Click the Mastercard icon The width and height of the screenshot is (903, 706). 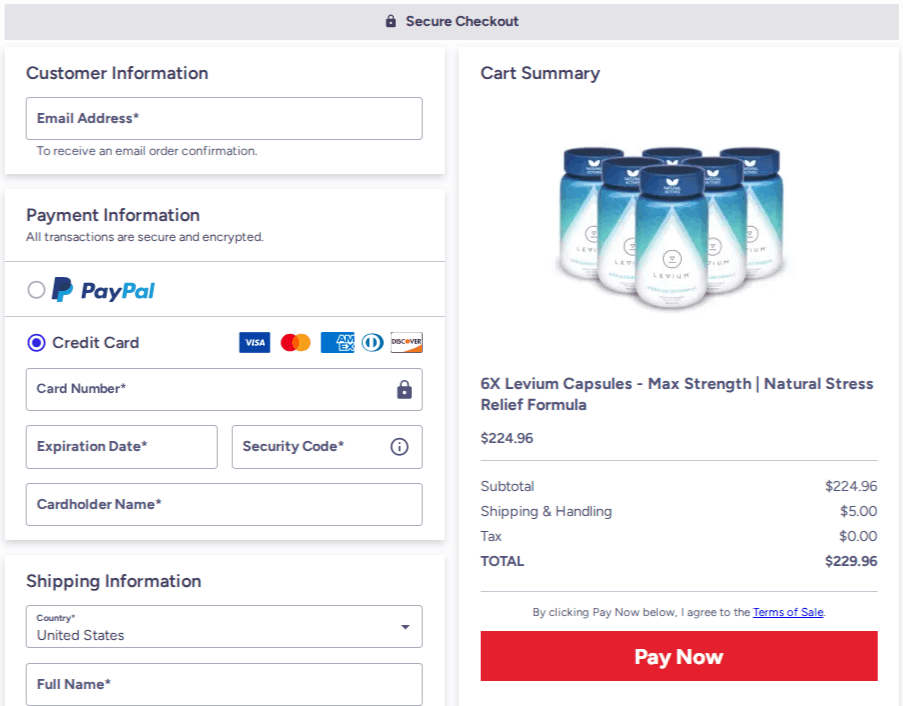pos(294,342)
